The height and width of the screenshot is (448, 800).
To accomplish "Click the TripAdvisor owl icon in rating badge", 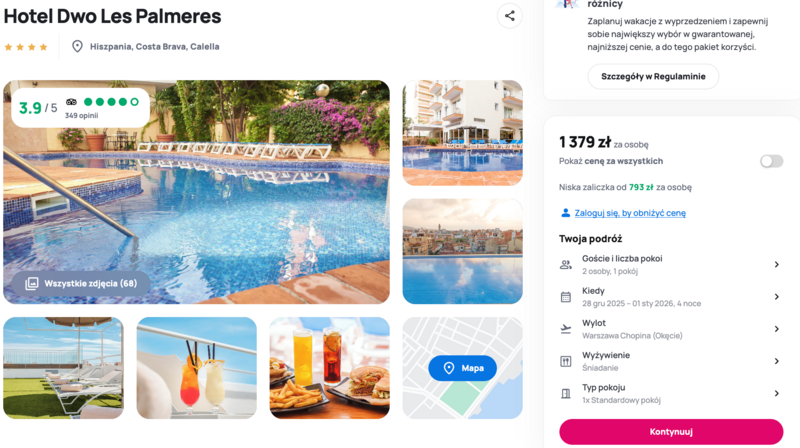I will (71, 102).
